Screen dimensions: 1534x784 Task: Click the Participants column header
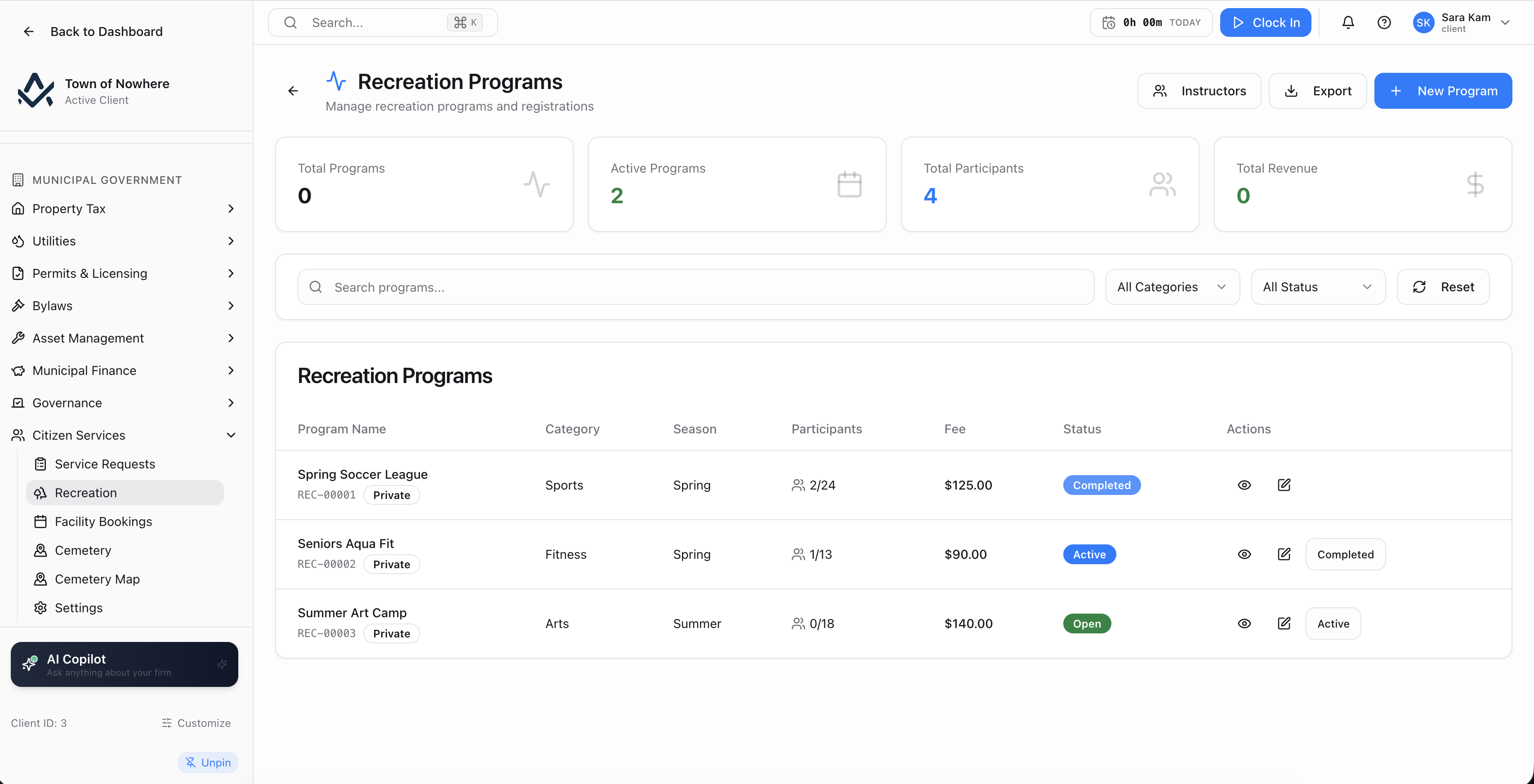pos(826,428)
